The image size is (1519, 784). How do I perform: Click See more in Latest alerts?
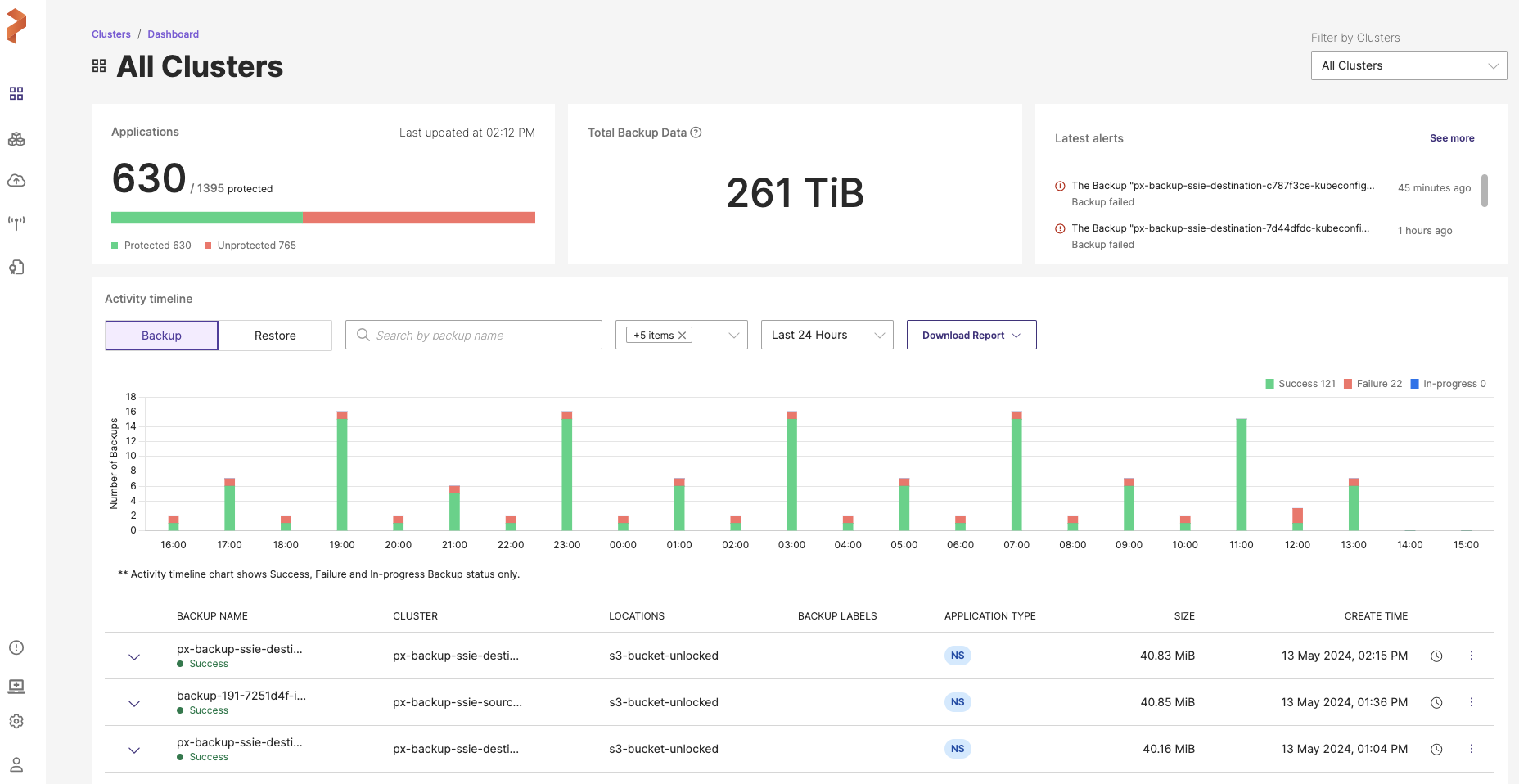click(x=1451, y=138)
